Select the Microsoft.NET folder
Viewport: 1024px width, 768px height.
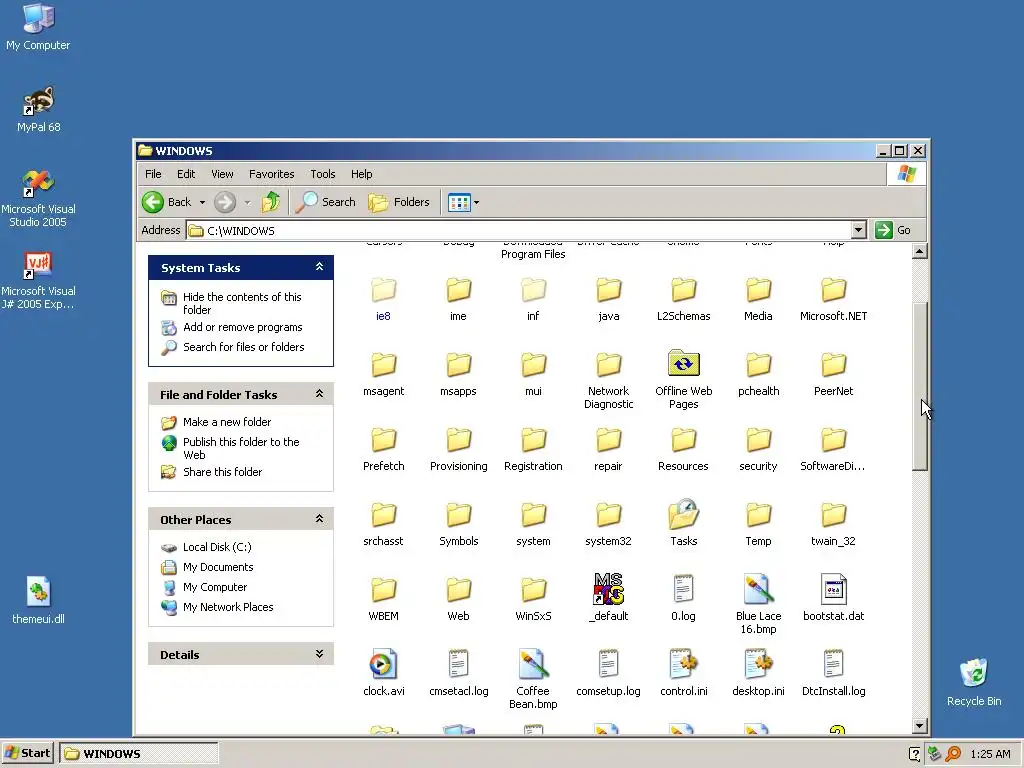click(x=833, y=298)
